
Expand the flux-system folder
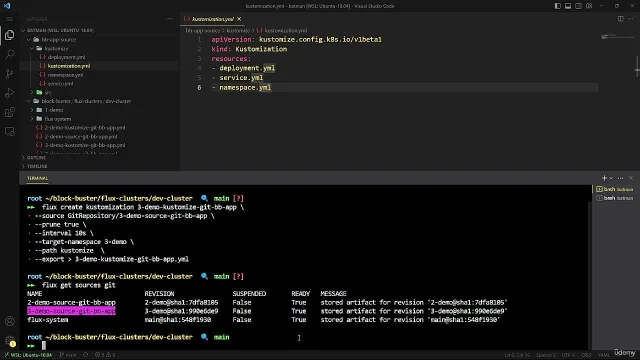tap(58, 119)
